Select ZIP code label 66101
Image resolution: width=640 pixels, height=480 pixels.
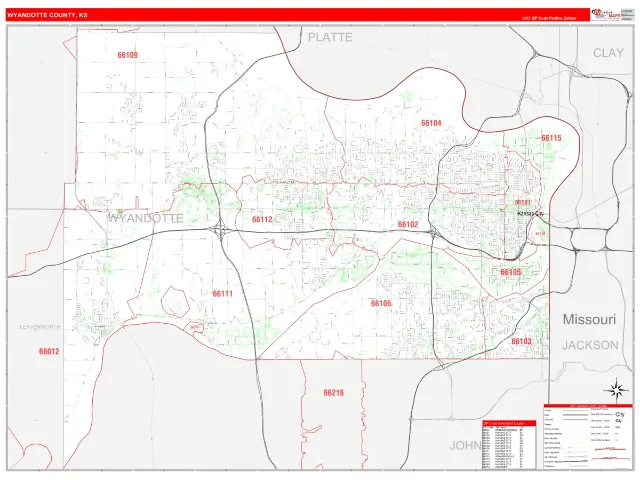coord(522,202)
